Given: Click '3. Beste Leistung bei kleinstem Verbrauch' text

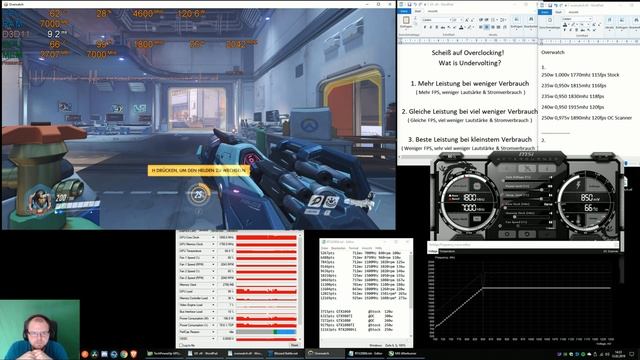Looking at the screenshot, I should (470, 140).
